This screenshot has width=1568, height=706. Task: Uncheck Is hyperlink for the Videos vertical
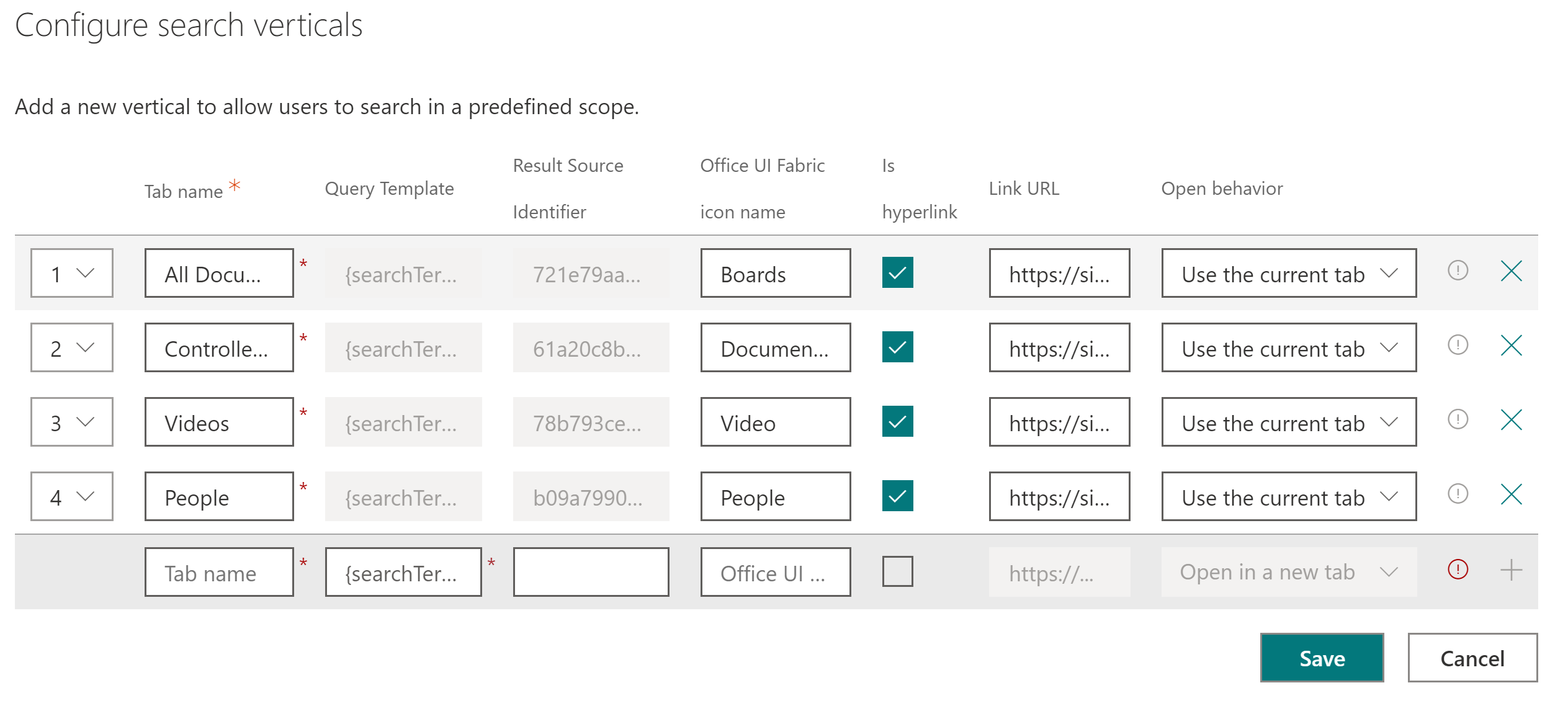tap(897, 421)
